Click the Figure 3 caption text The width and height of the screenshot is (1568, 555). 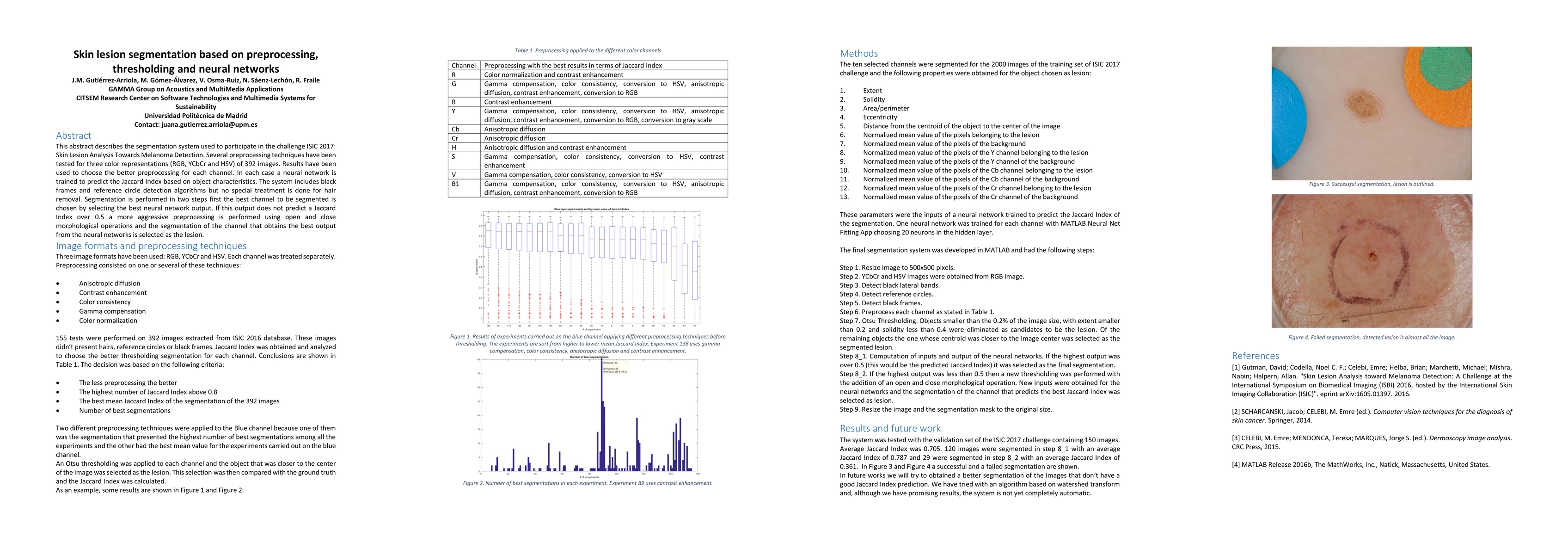pos(1372,184)
